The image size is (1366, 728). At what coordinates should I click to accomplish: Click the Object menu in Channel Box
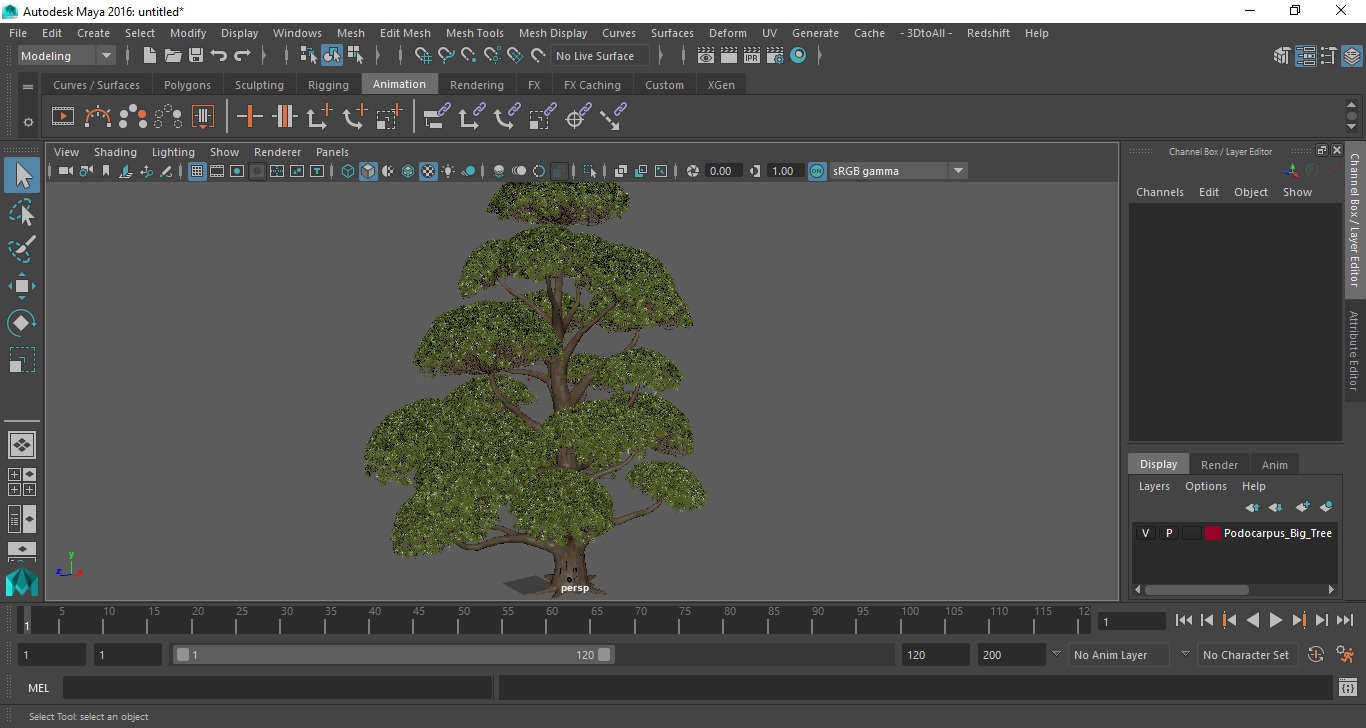1250,192
